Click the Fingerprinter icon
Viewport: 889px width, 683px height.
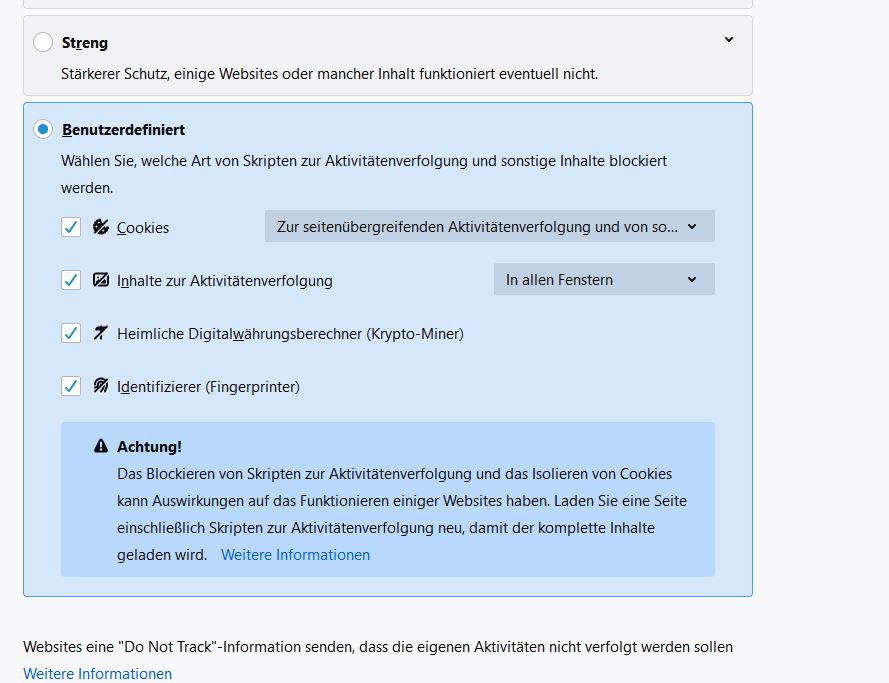pyautogui.click(x=101, y=386)
